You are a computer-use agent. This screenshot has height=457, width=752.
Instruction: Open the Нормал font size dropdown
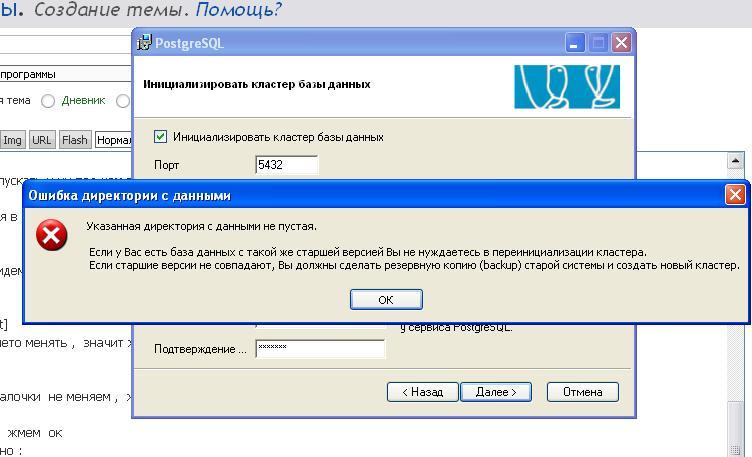pyautogui.click(x=114, y=140)
